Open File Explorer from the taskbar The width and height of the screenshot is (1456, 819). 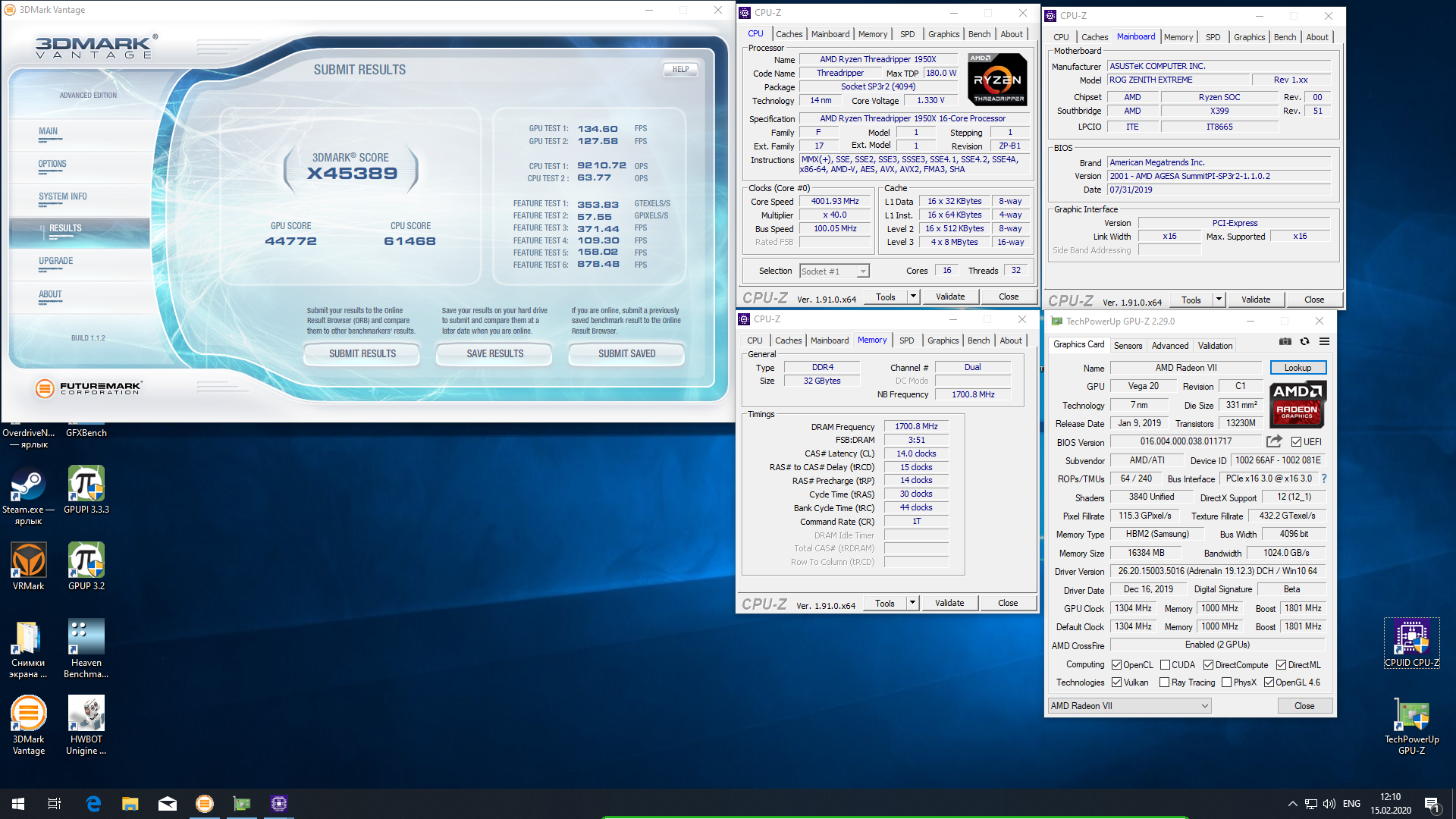[x=130, y=804]
